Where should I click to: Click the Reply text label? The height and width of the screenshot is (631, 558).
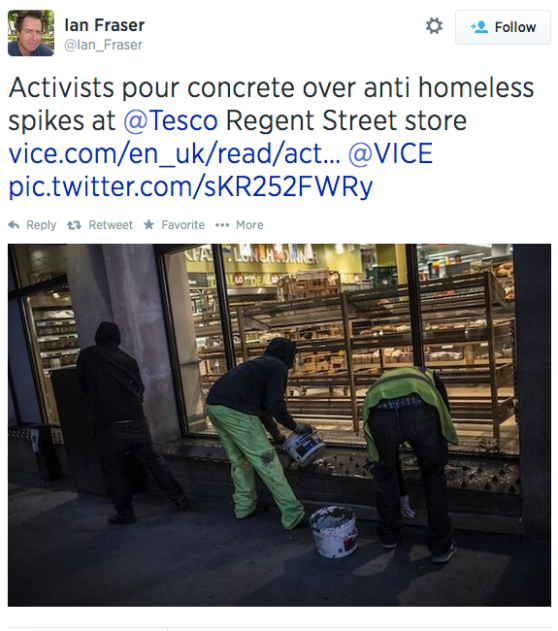(x=41, y=225)
